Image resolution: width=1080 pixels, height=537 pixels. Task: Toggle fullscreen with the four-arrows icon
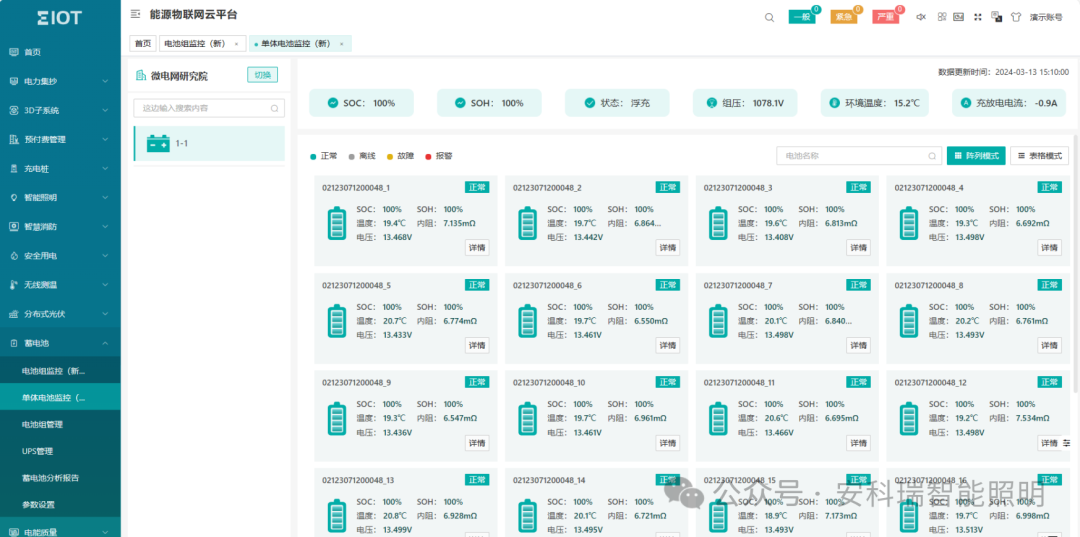(977, 17)
